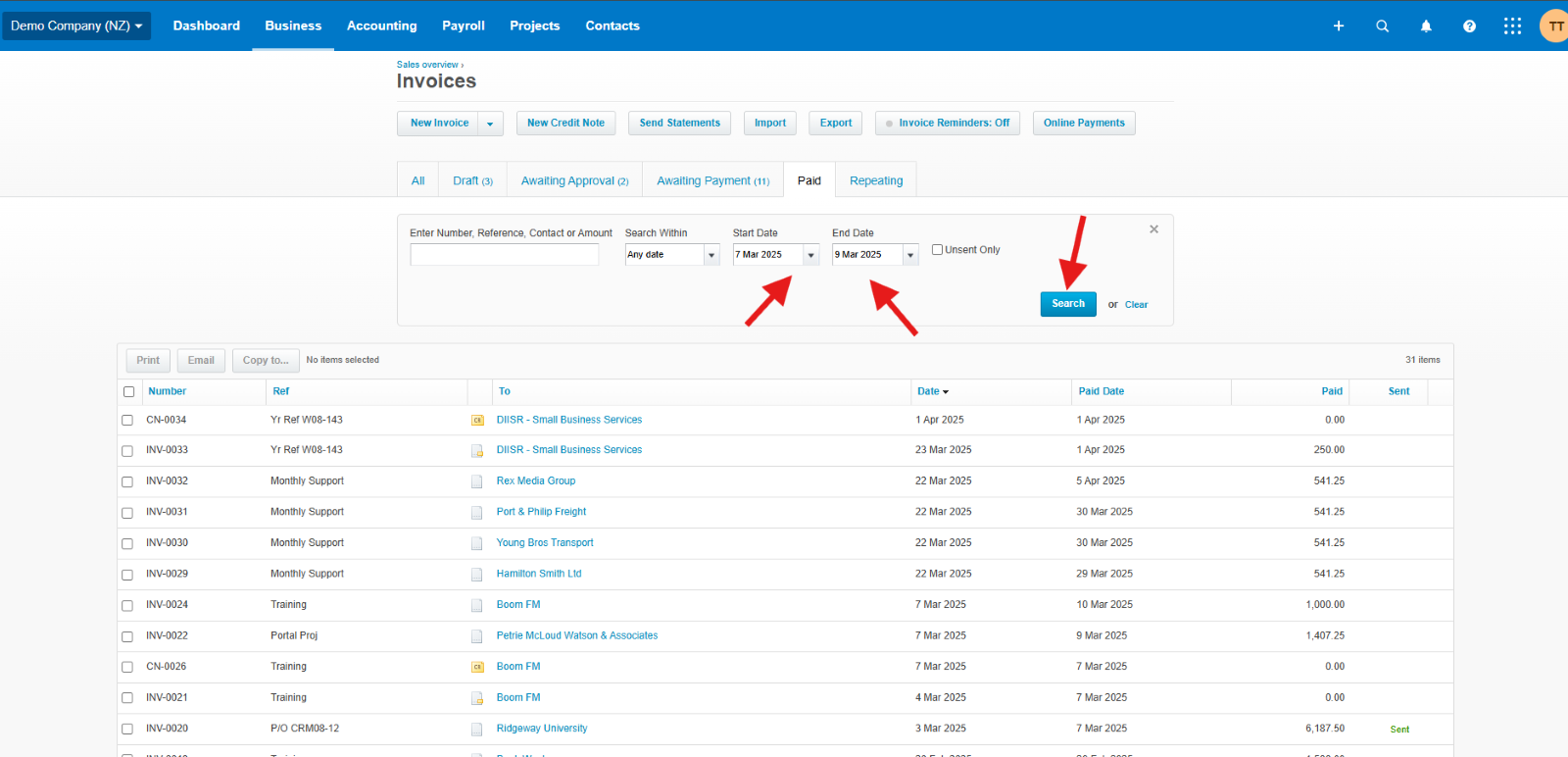Click the blue Search button
Image resolution: width=1568 pixels, height=757 pixels.
pos(1068,304)
